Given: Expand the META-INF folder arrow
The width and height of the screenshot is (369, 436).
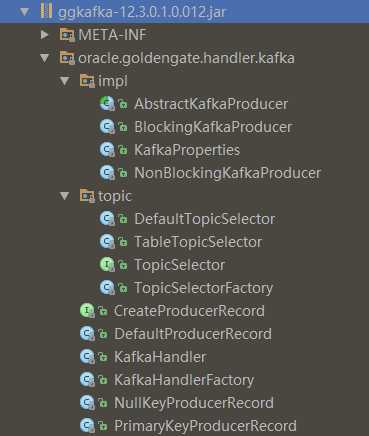Looking at the screenshot, I should pyautogui.click(x=44, y=35).
